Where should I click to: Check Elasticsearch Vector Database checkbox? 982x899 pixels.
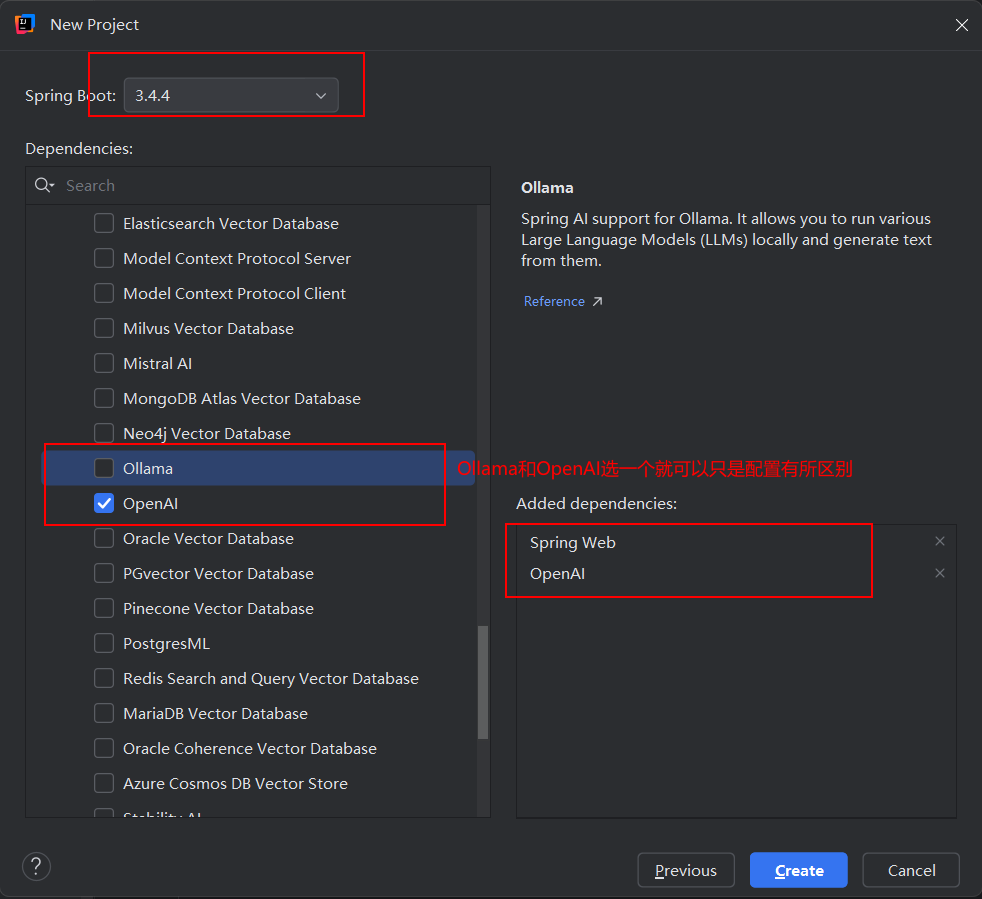click(x=104, y=223)
